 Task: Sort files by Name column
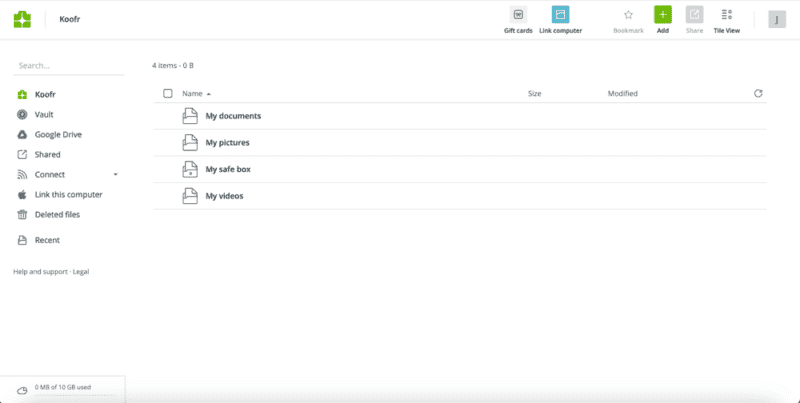192,93
